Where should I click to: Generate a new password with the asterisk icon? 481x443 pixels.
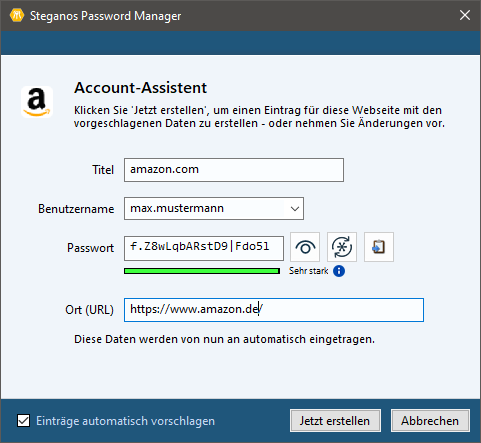pos(342,247)
